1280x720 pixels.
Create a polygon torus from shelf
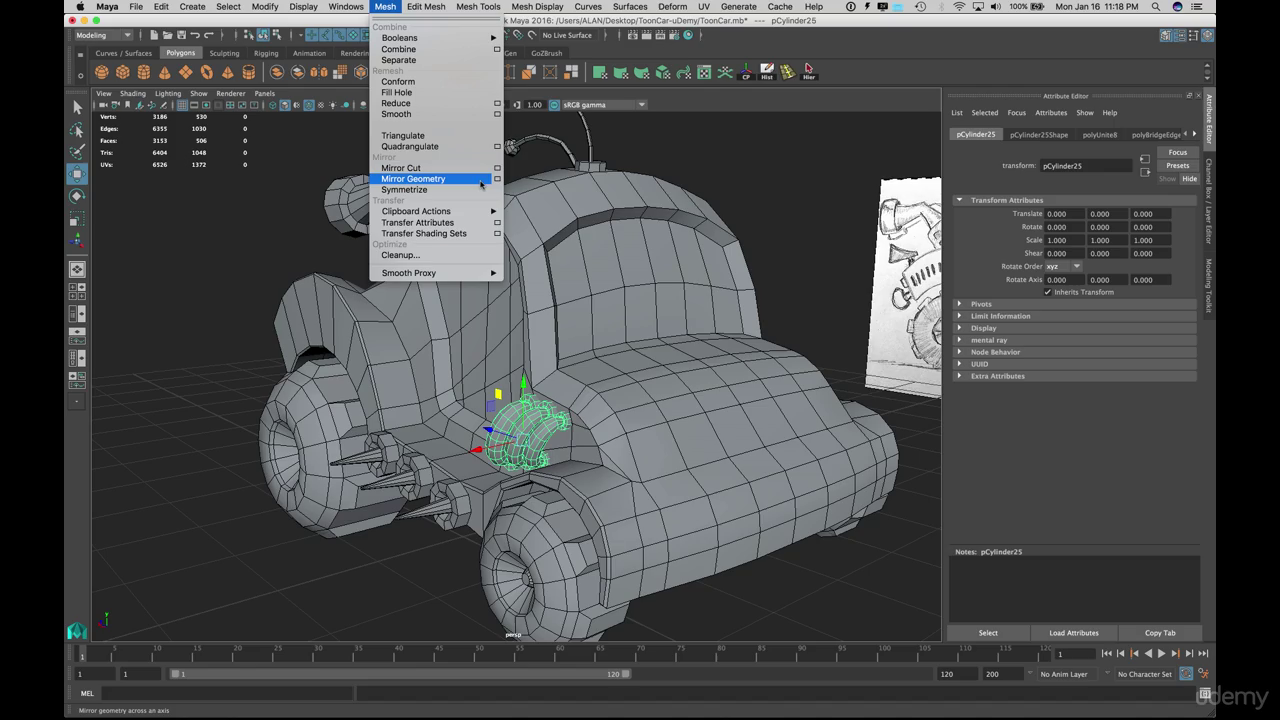[x=207, y=72]
